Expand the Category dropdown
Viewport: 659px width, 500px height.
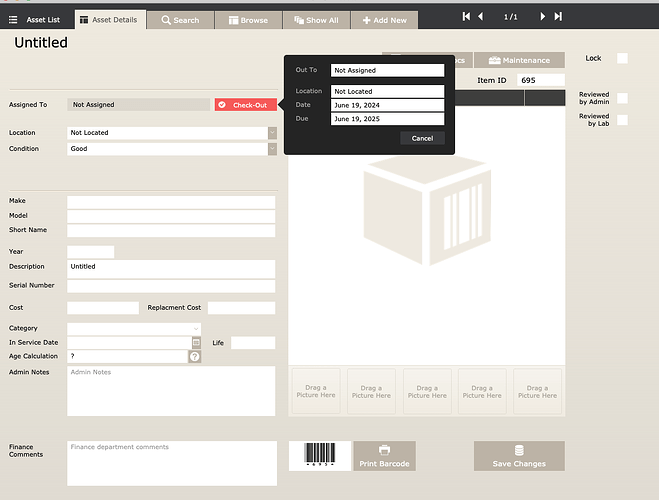click(x=196, y=328)
